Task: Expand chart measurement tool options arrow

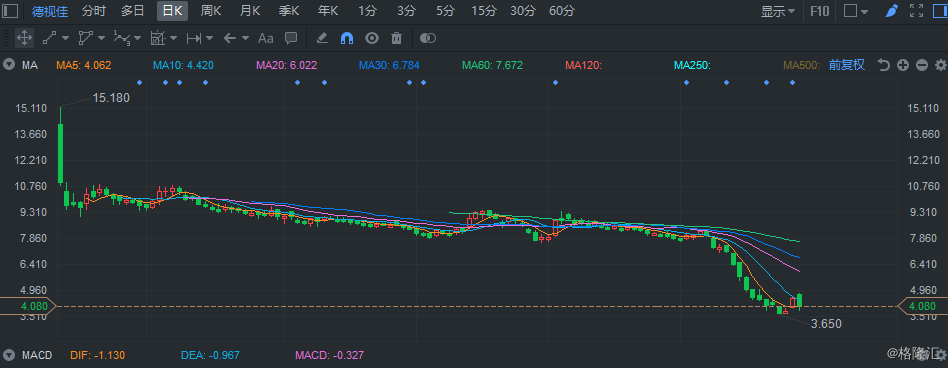Action: [174, 38]
